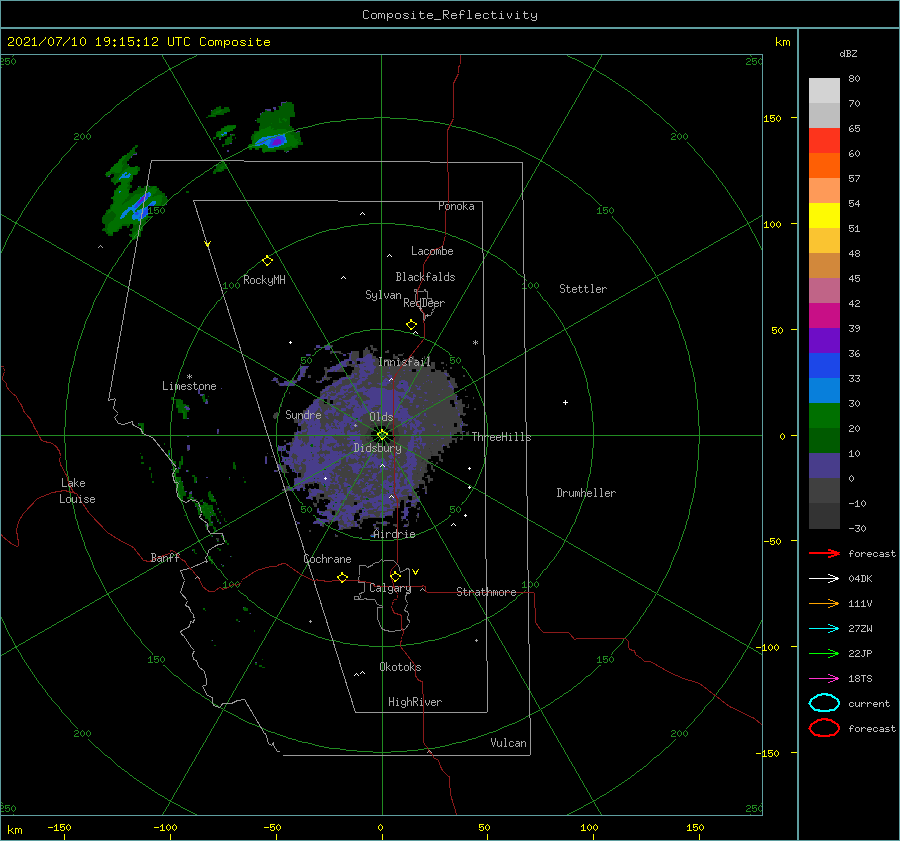The image size is (900, 841).
Task: Click the radar site diamond at Olds
Action: coord(382,435)
